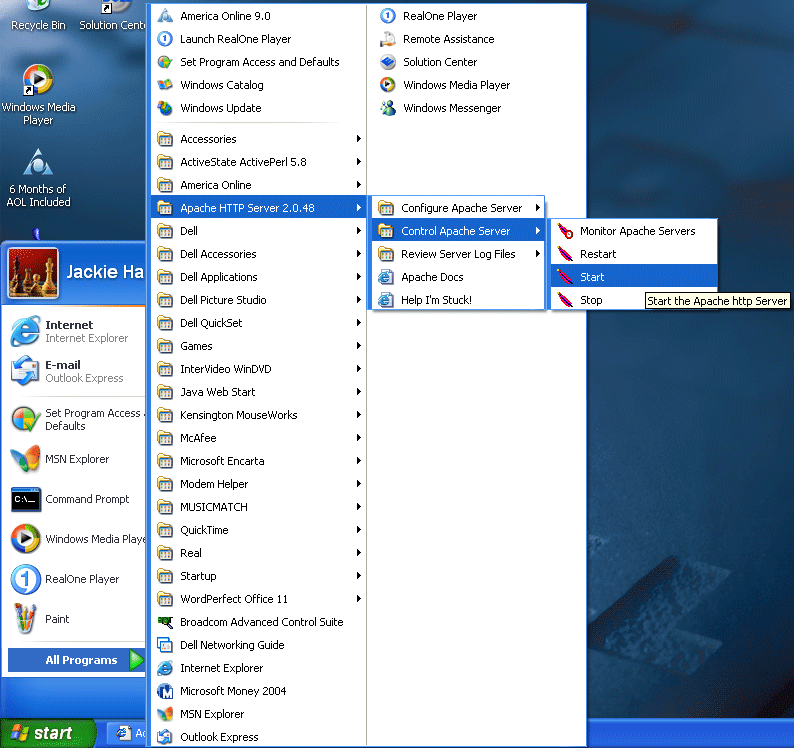
Task: Click the Command Prompt icon in Start menu
Action: tap(26, 499)
